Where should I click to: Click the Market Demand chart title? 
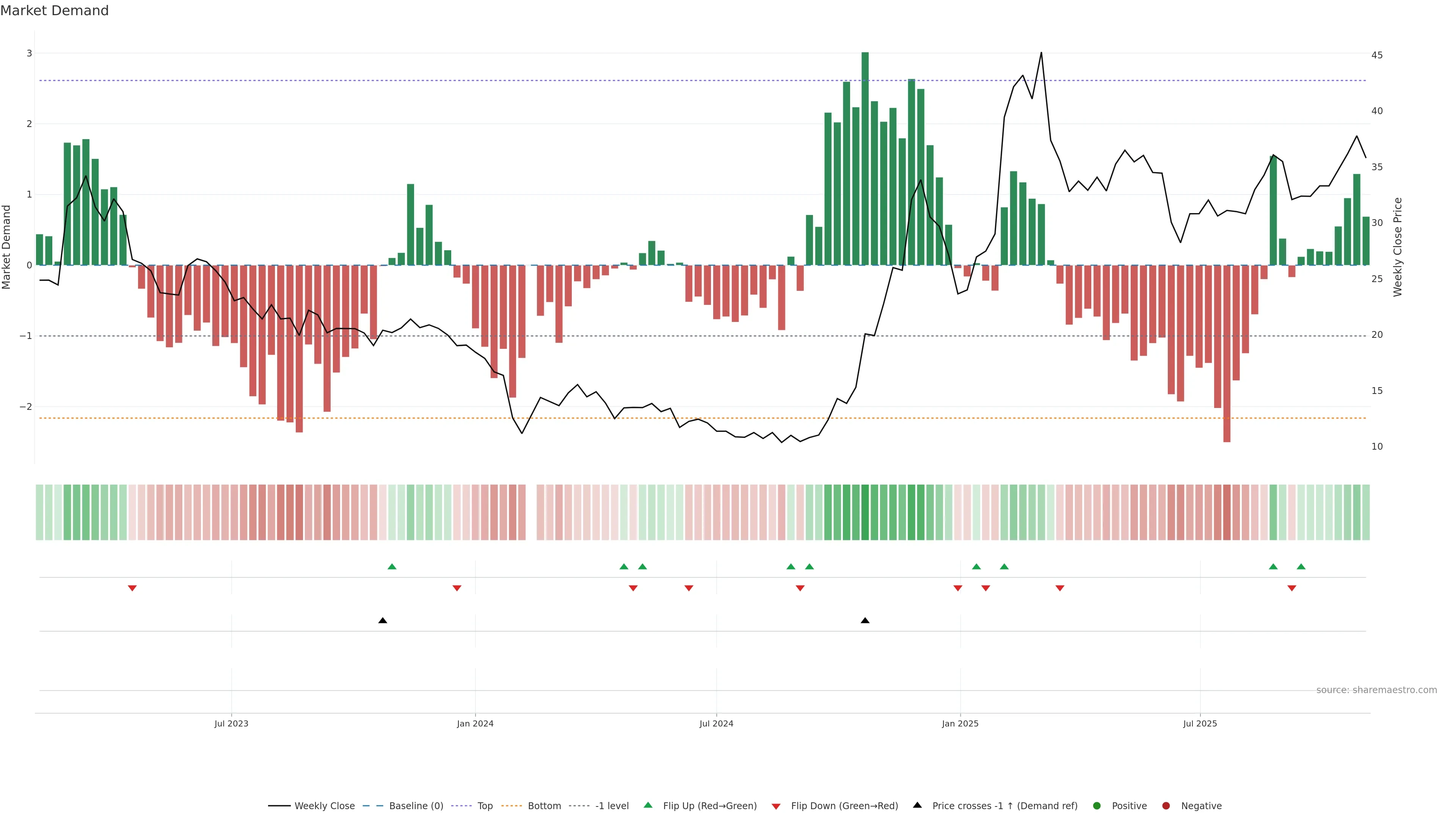pyautogui.click(x=54, y=11)
